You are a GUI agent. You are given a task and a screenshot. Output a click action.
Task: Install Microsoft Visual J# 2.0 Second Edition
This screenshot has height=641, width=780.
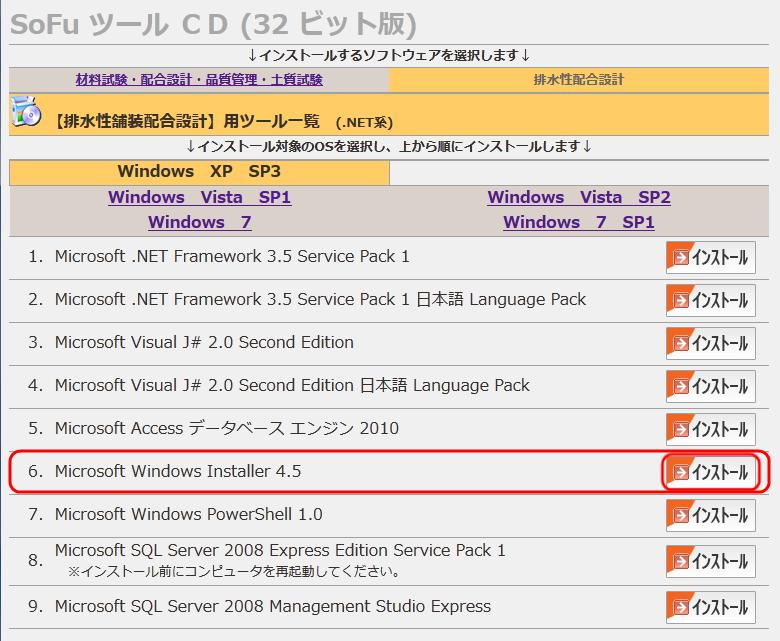pyautogui.click(x=710, y=343)
